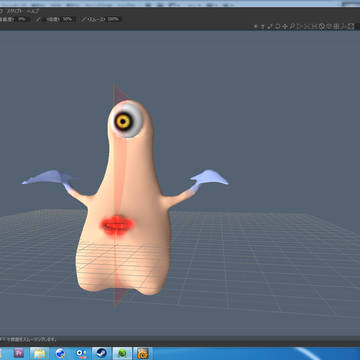Click the circular Q-shaped icon in viewport toolbar

322,27
